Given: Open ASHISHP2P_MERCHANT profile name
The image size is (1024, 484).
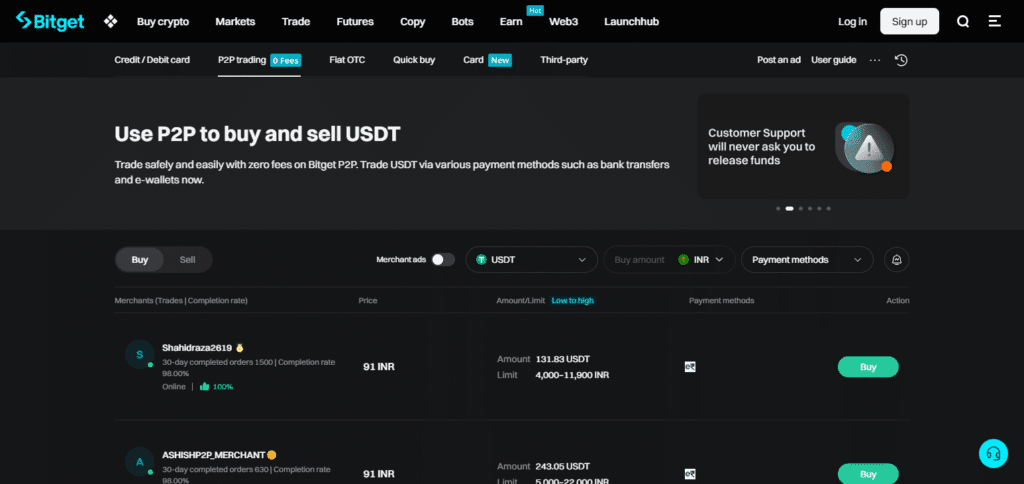Looking at the screenshot, I should [214, 455].
